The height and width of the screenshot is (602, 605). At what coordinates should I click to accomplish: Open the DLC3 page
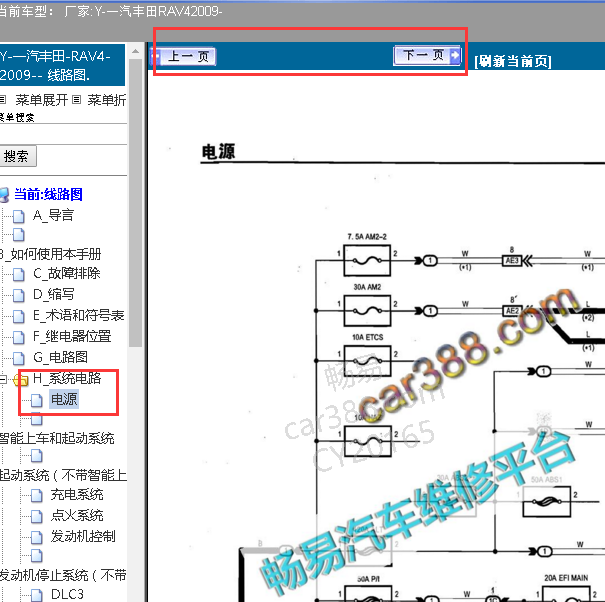(67, 594)
